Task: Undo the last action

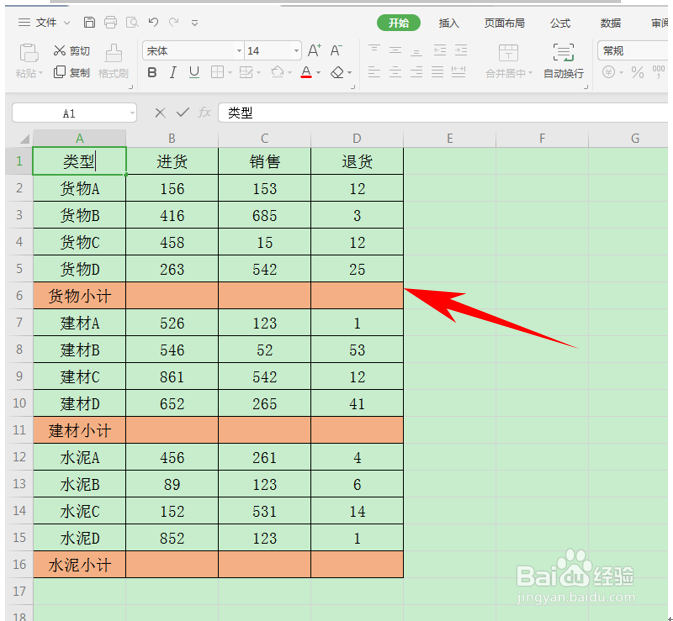Action: (153, 22)
